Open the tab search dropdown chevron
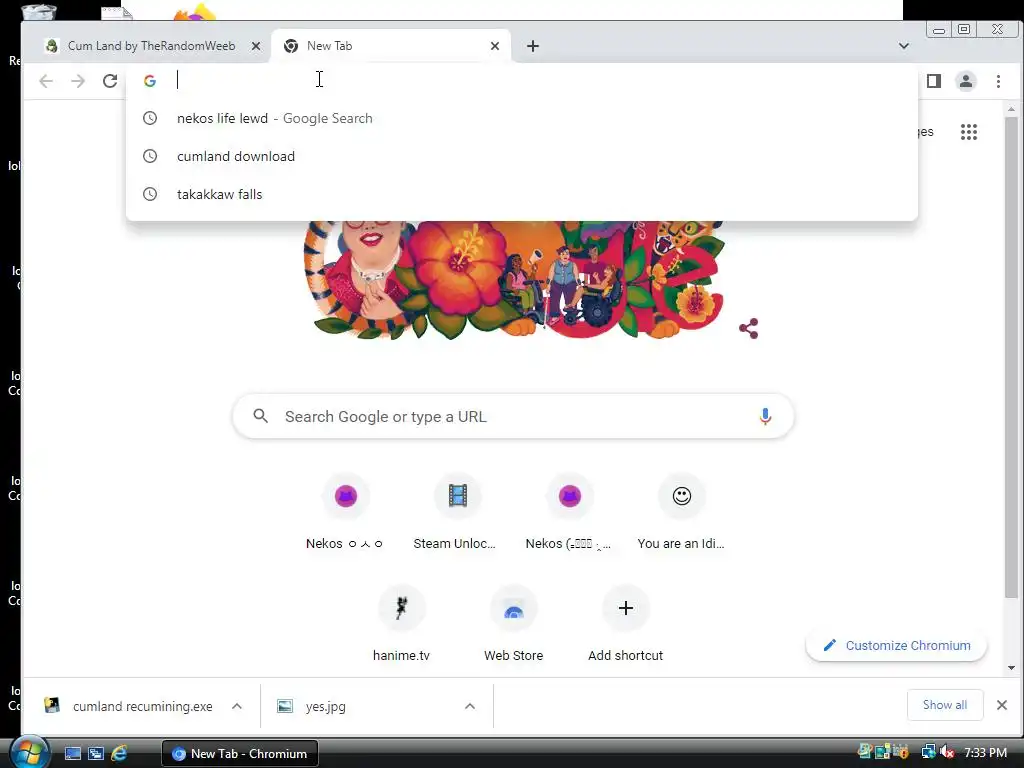Screen dimensions: 1024x768 (x=904, y=46)
